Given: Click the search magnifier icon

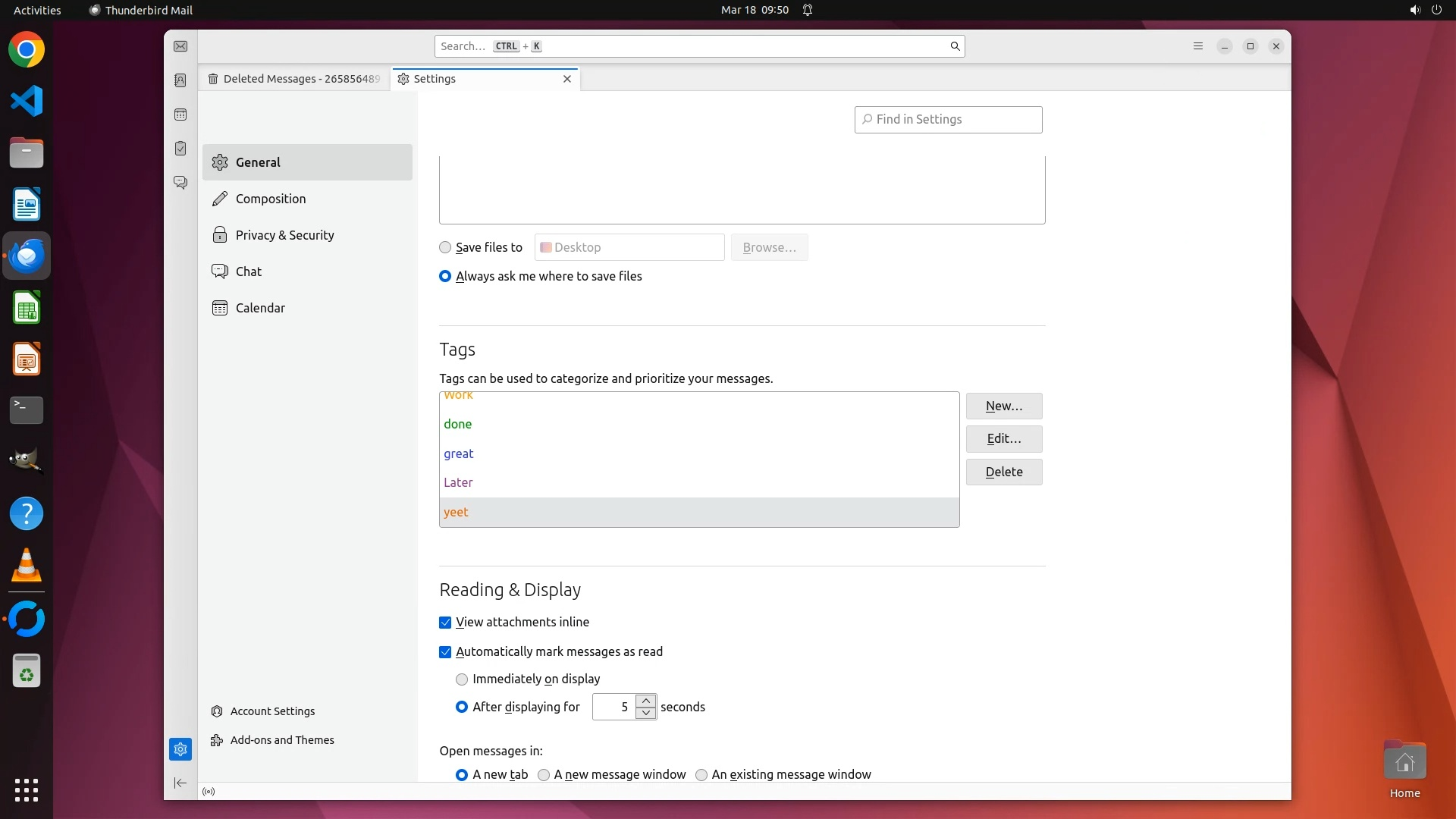Looking at the screenshot, I should pos(955,46).
